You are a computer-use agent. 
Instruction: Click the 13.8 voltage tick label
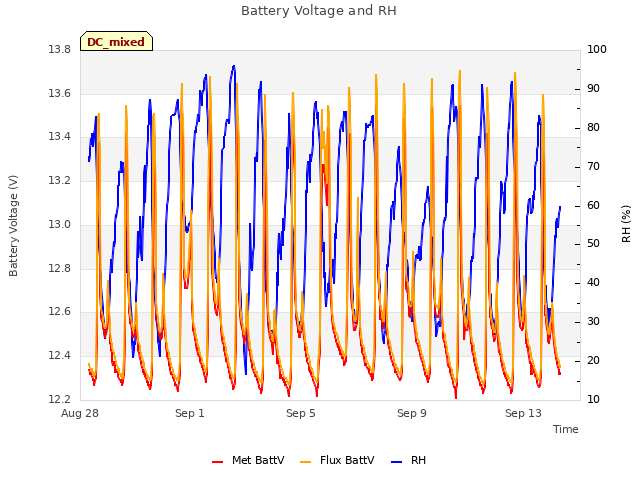click(x=60, y=50)
